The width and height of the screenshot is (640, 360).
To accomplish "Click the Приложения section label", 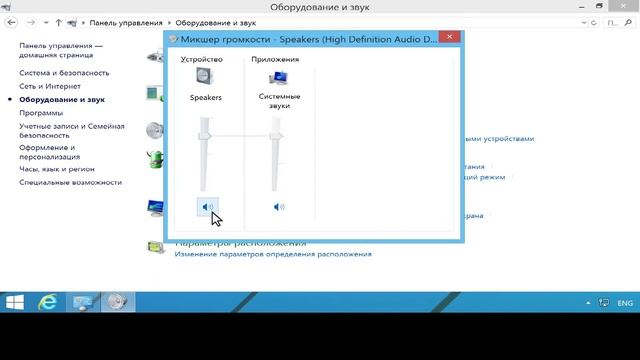I will coord(275,59).
